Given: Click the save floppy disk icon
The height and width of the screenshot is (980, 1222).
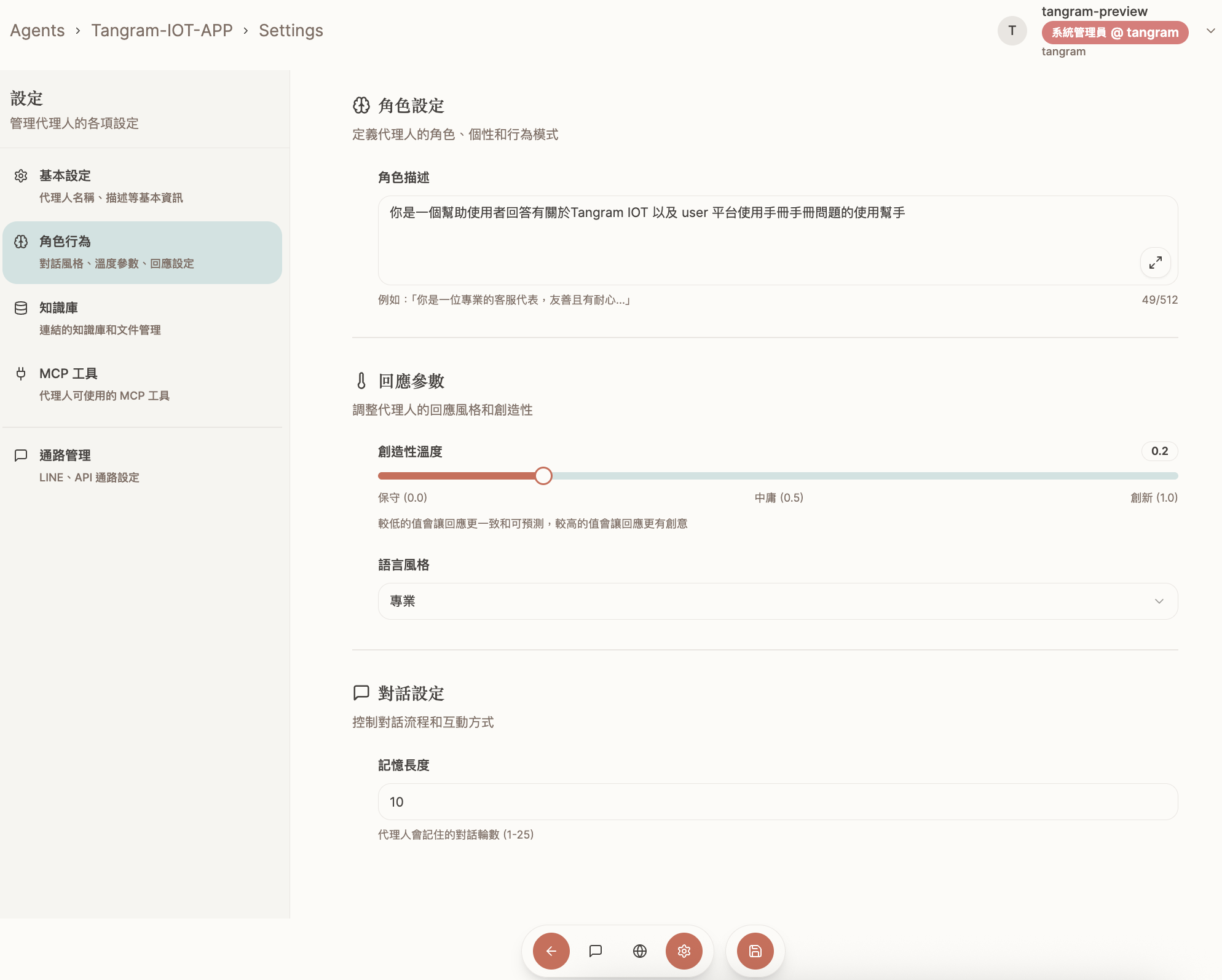Looking at the screenshot, I should point(755,951).
